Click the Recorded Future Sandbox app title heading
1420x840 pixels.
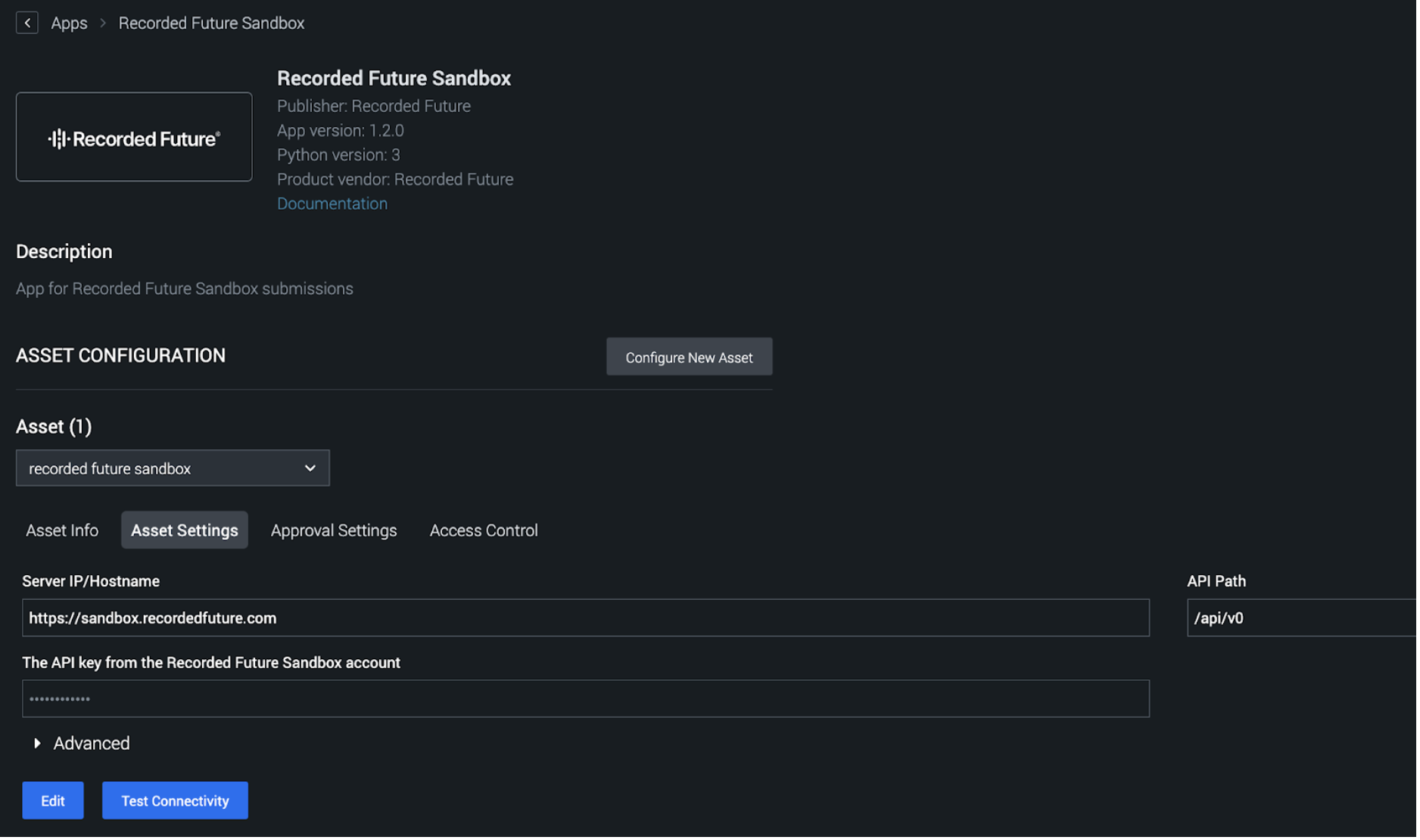click(394, 79)
